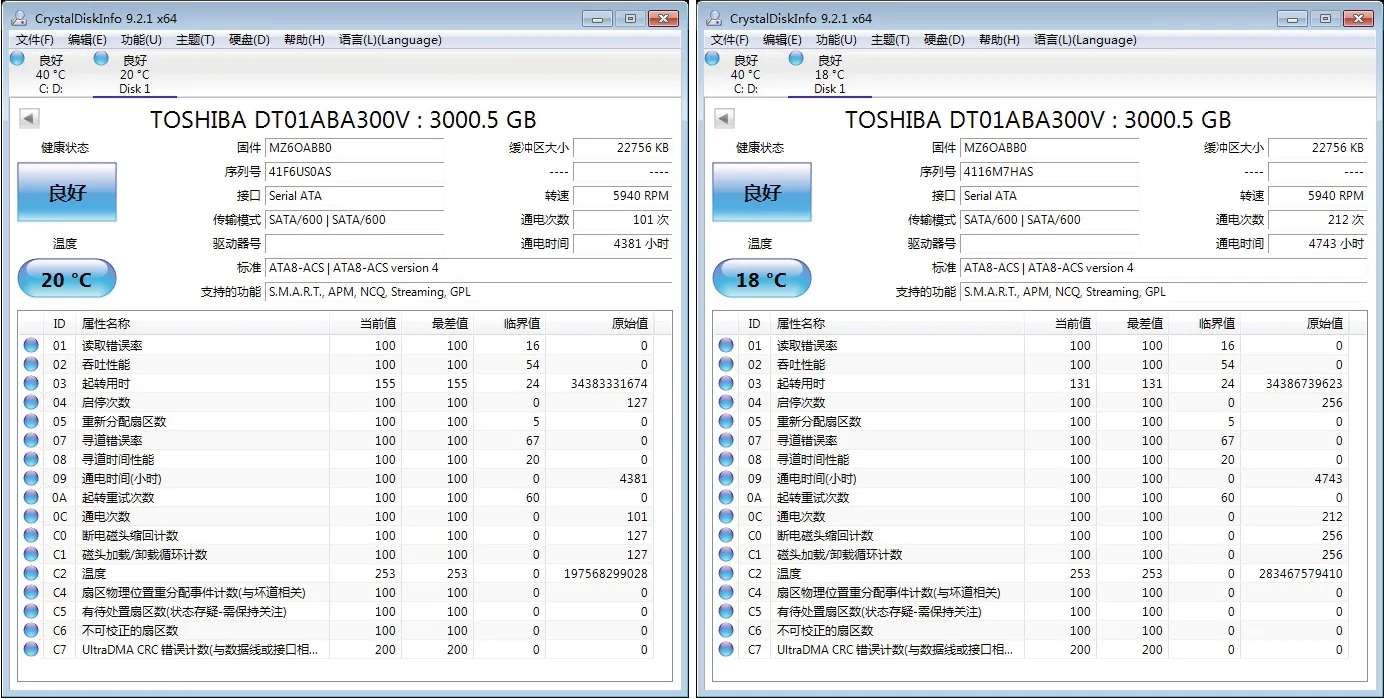Screen dimensions: 1384x699
Task: Click status orb of 0C 通电次数 in left window
Action: [31, 517]
